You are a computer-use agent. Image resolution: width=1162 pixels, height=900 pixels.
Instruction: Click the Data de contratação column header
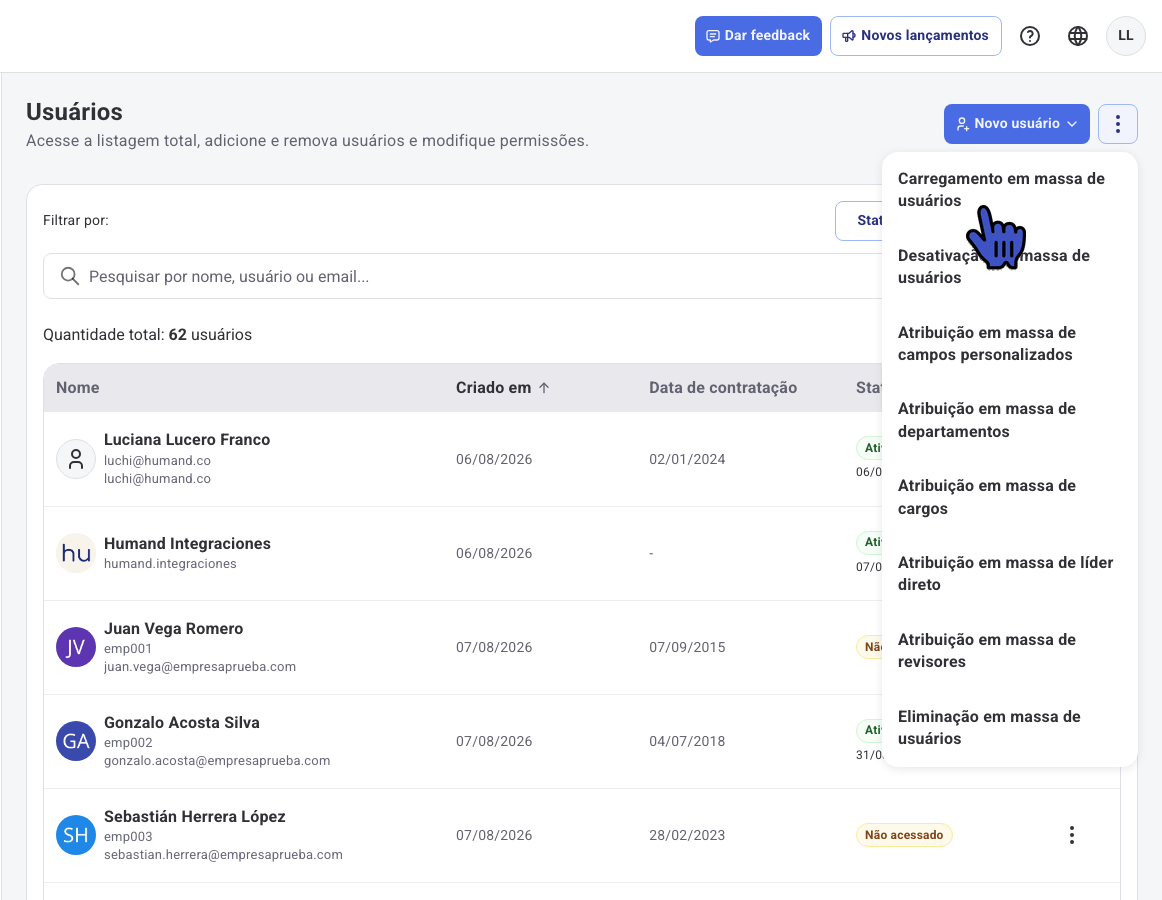[723, 388]
